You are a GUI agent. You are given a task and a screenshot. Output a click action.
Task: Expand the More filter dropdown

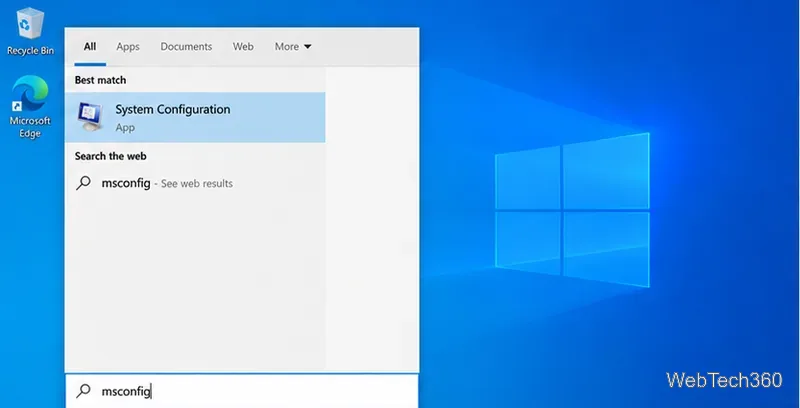point(293,46)
